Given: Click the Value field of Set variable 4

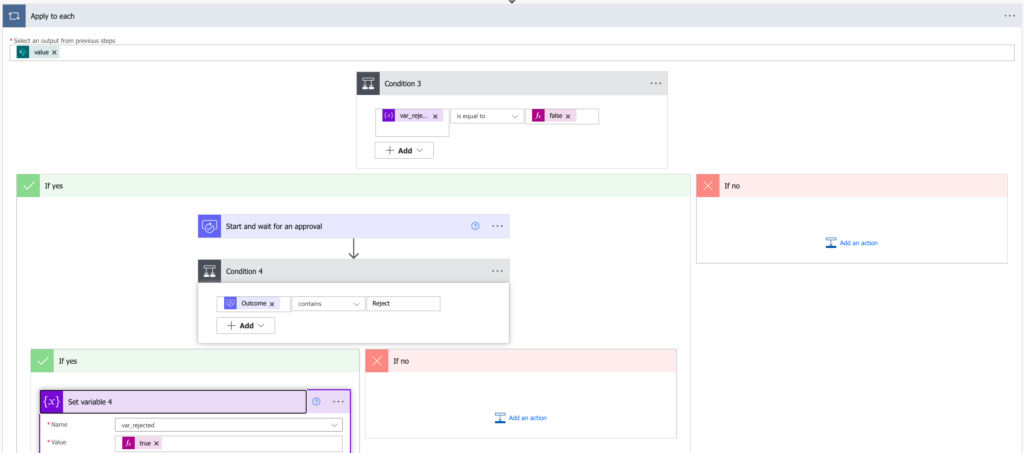Looking at the screenshot, I should (229, 444).
